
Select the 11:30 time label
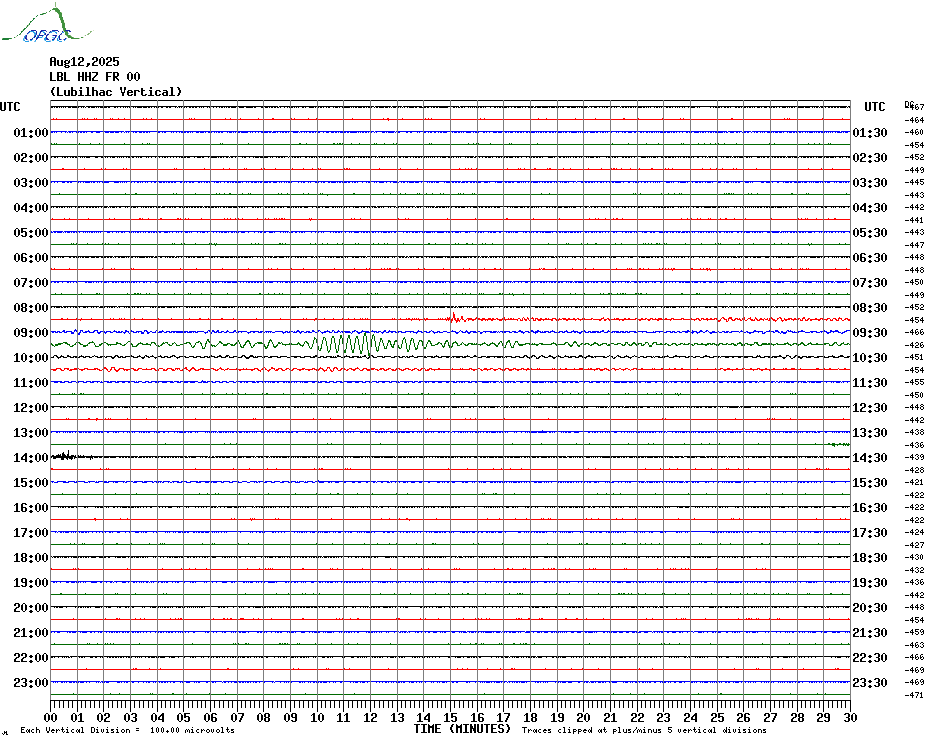click(870, 383)
